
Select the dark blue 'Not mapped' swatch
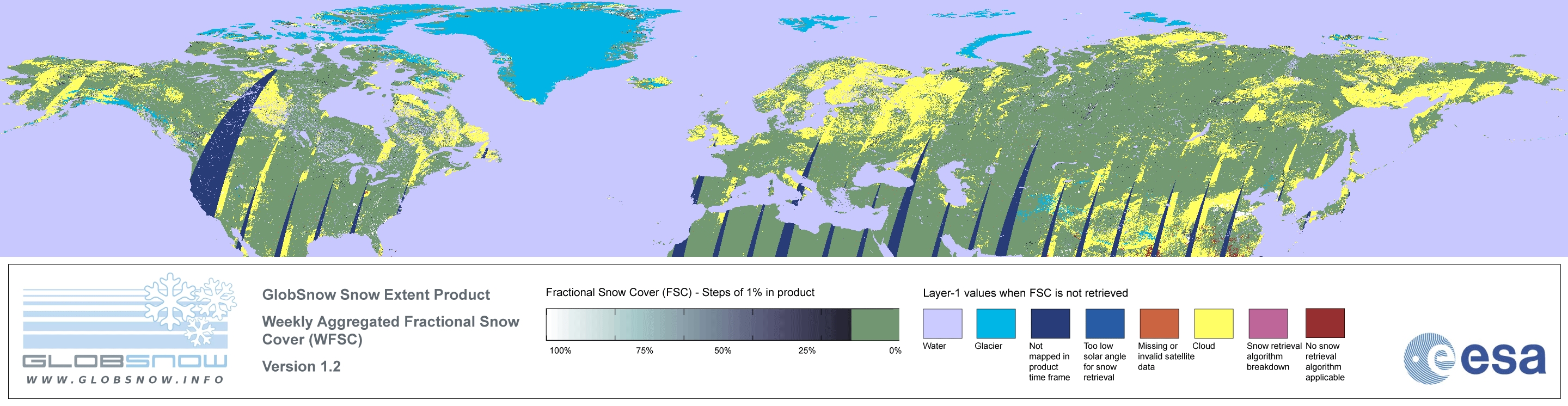(x=1050, y=323)
